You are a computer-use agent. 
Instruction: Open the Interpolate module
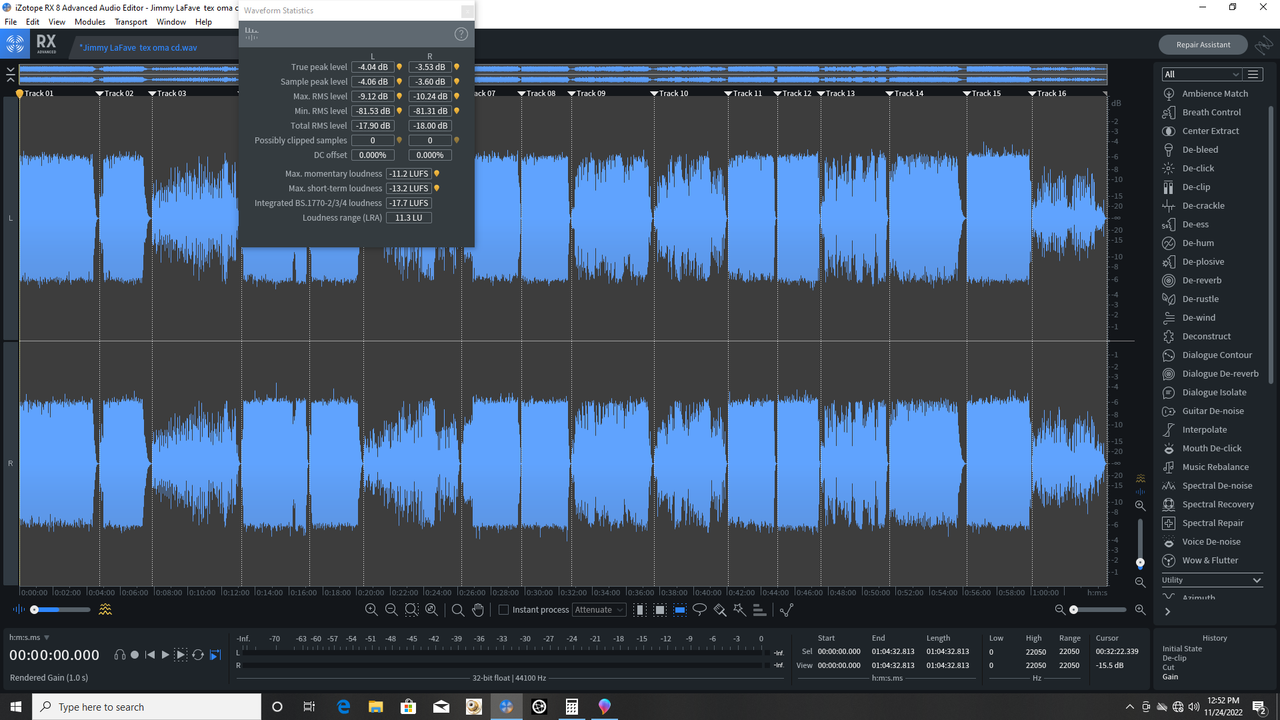(1194, 429)
